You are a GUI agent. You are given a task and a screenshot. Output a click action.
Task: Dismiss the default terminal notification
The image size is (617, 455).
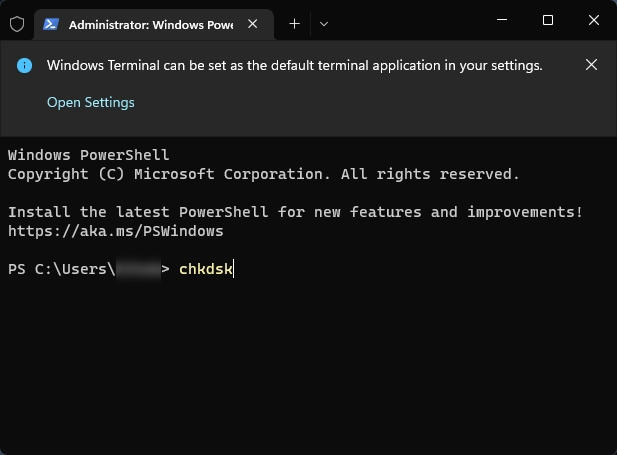(591, 65)
